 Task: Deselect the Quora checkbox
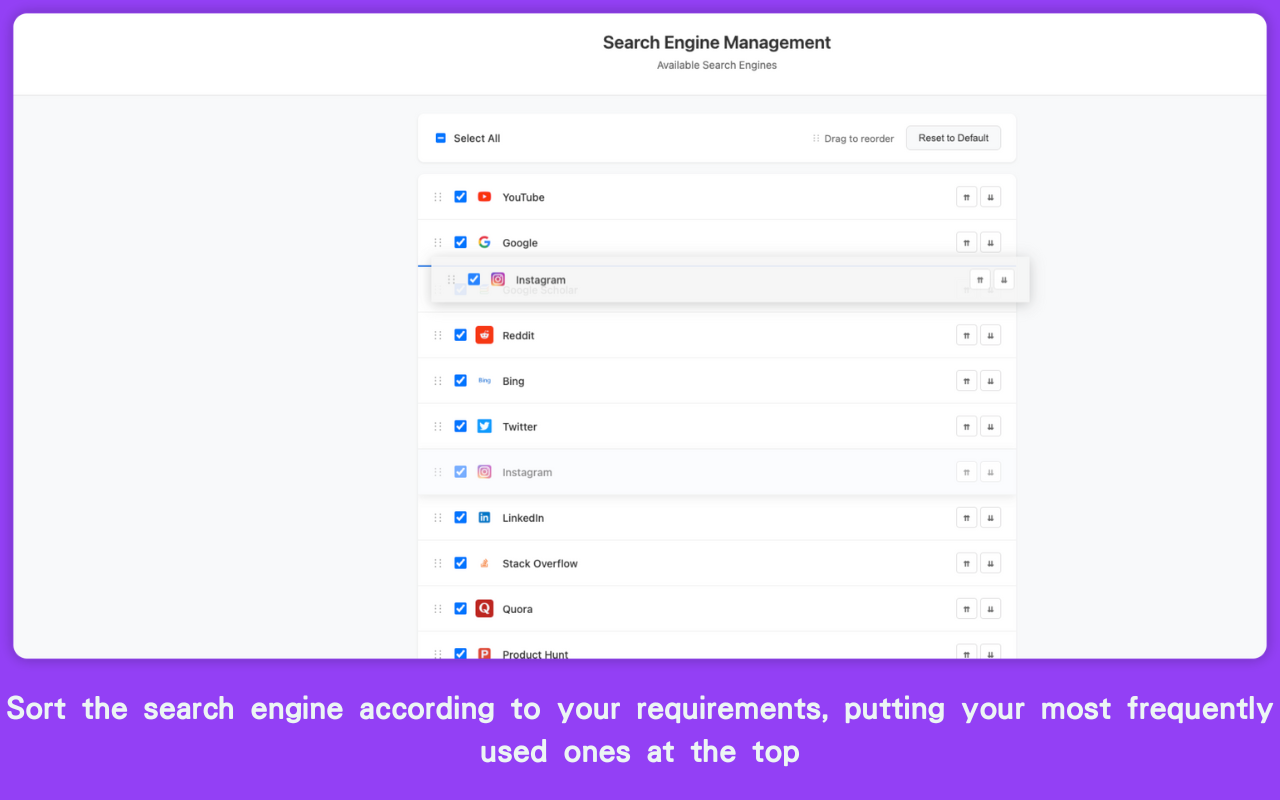pyautogui.click(x=460, y=608)
